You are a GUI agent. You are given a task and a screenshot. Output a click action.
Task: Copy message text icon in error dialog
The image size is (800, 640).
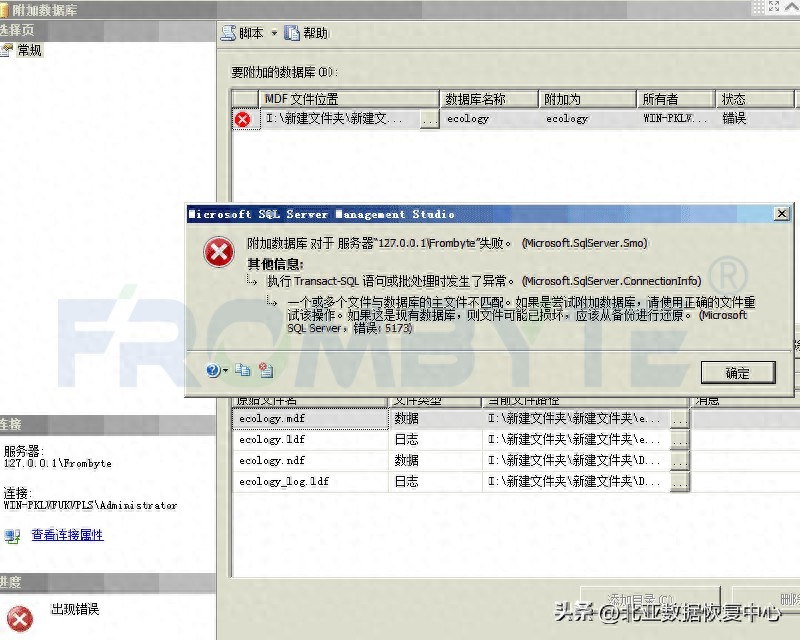pyautogui.click(x=243, y=370)
